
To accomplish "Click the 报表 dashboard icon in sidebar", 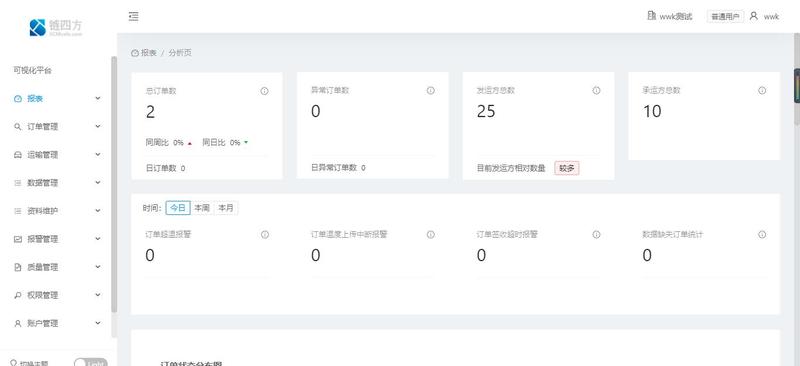I will (x=18, y=99).
